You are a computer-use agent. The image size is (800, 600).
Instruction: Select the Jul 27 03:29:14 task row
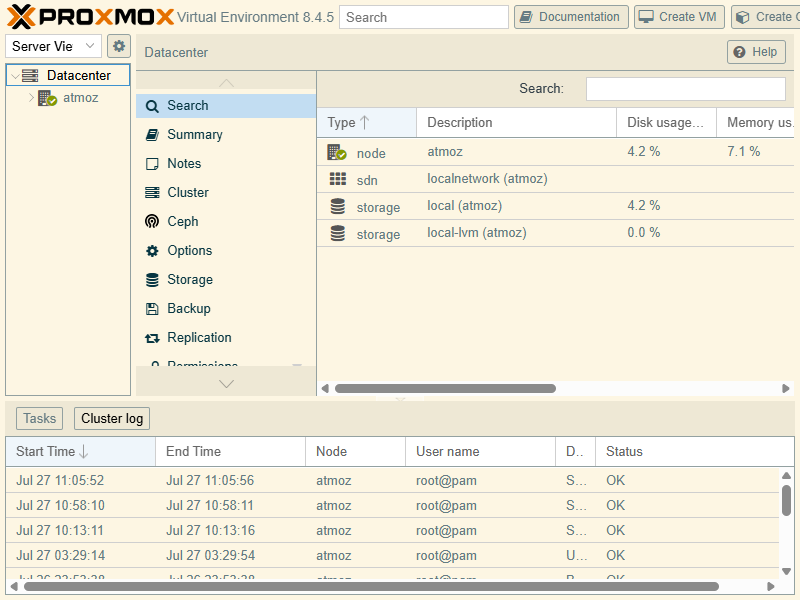click(392, 555)
